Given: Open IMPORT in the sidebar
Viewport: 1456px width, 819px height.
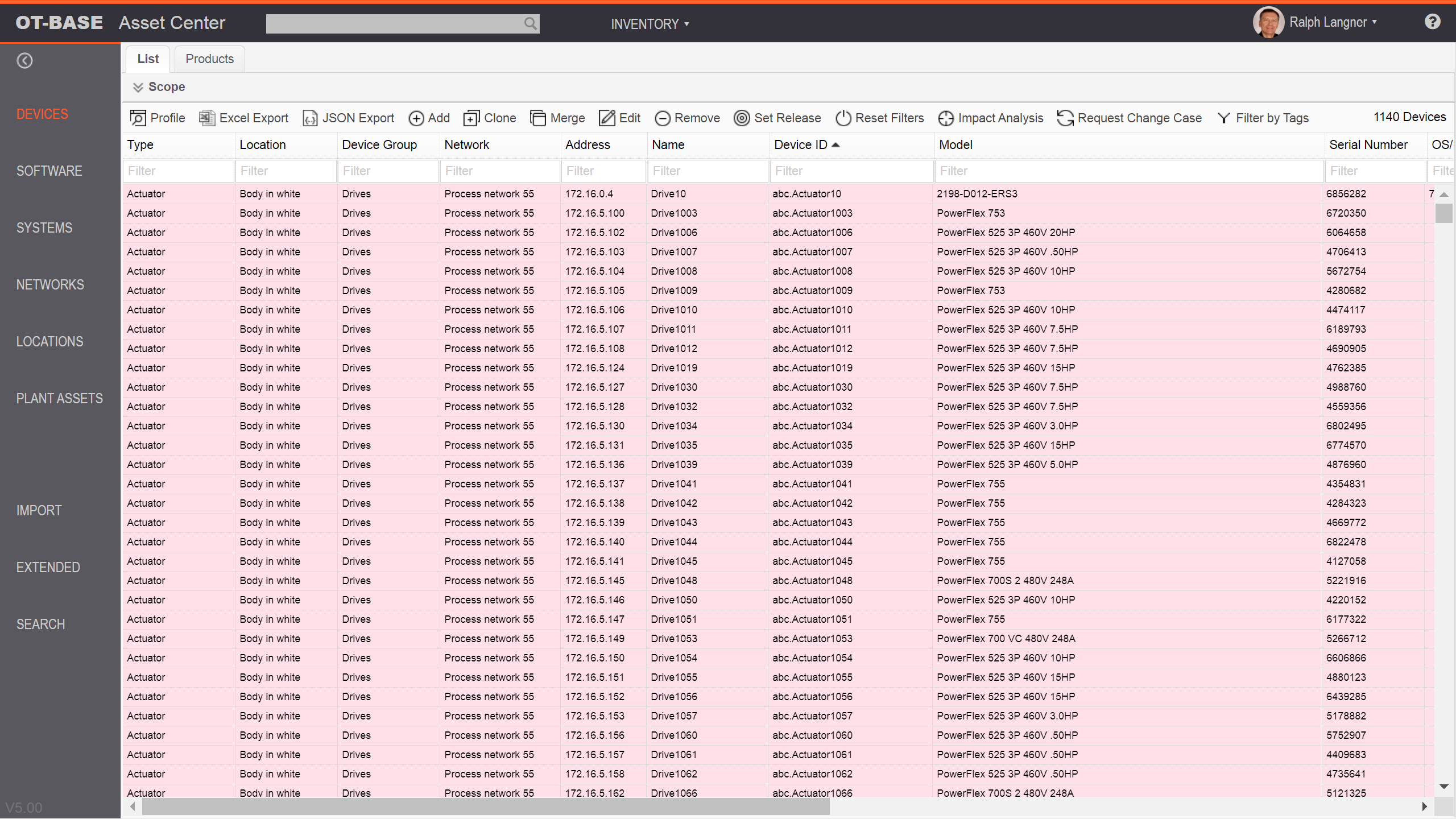Looking at the screenshot, I should coord(39,510).
